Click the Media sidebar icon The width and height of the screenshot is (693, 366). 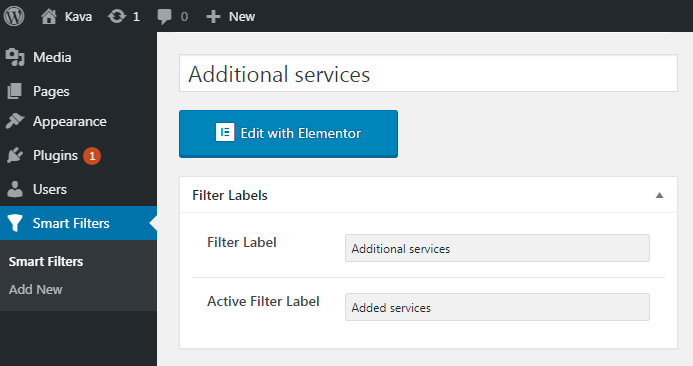[15, 57]
